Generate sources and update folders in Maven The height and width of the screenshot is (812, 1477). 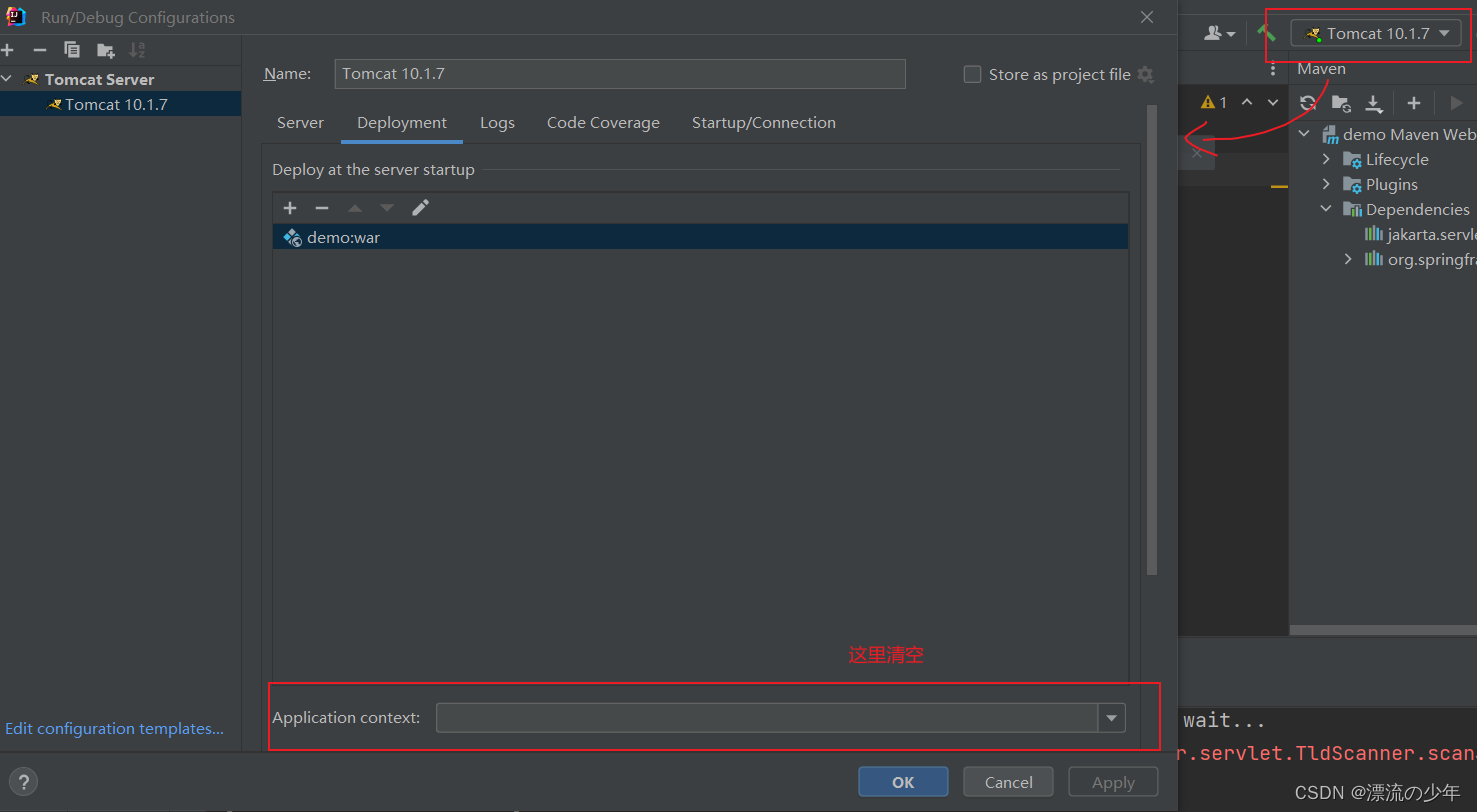pos(1341,102)
